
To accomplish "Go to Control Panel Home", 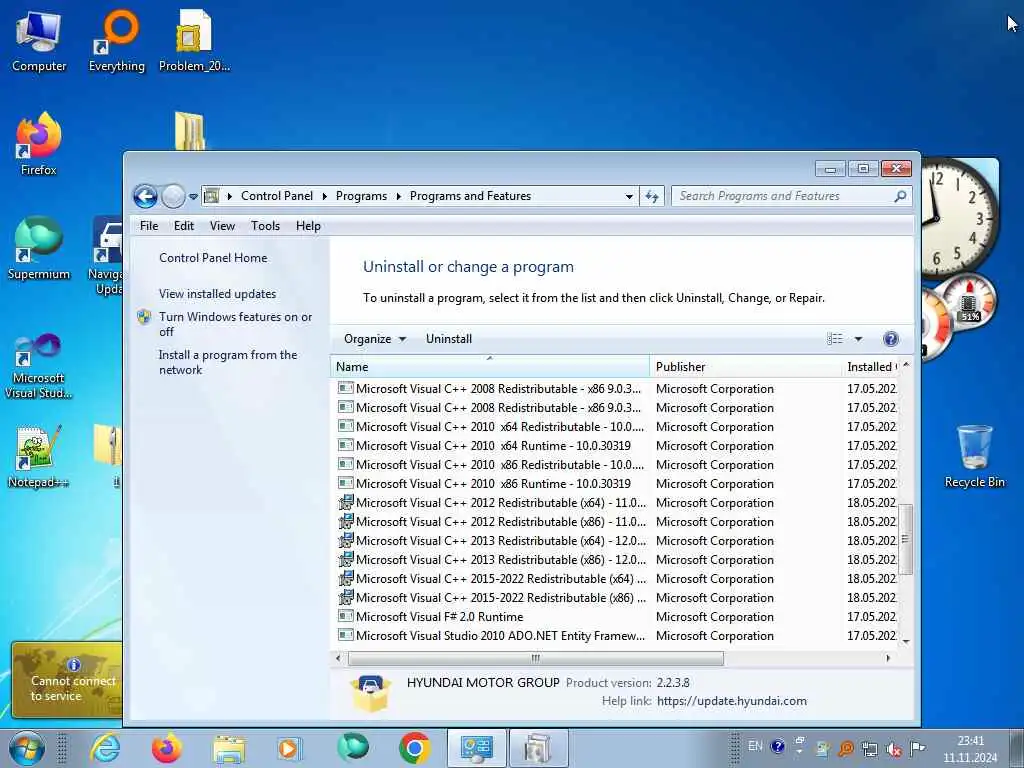I will pos(213,258).
